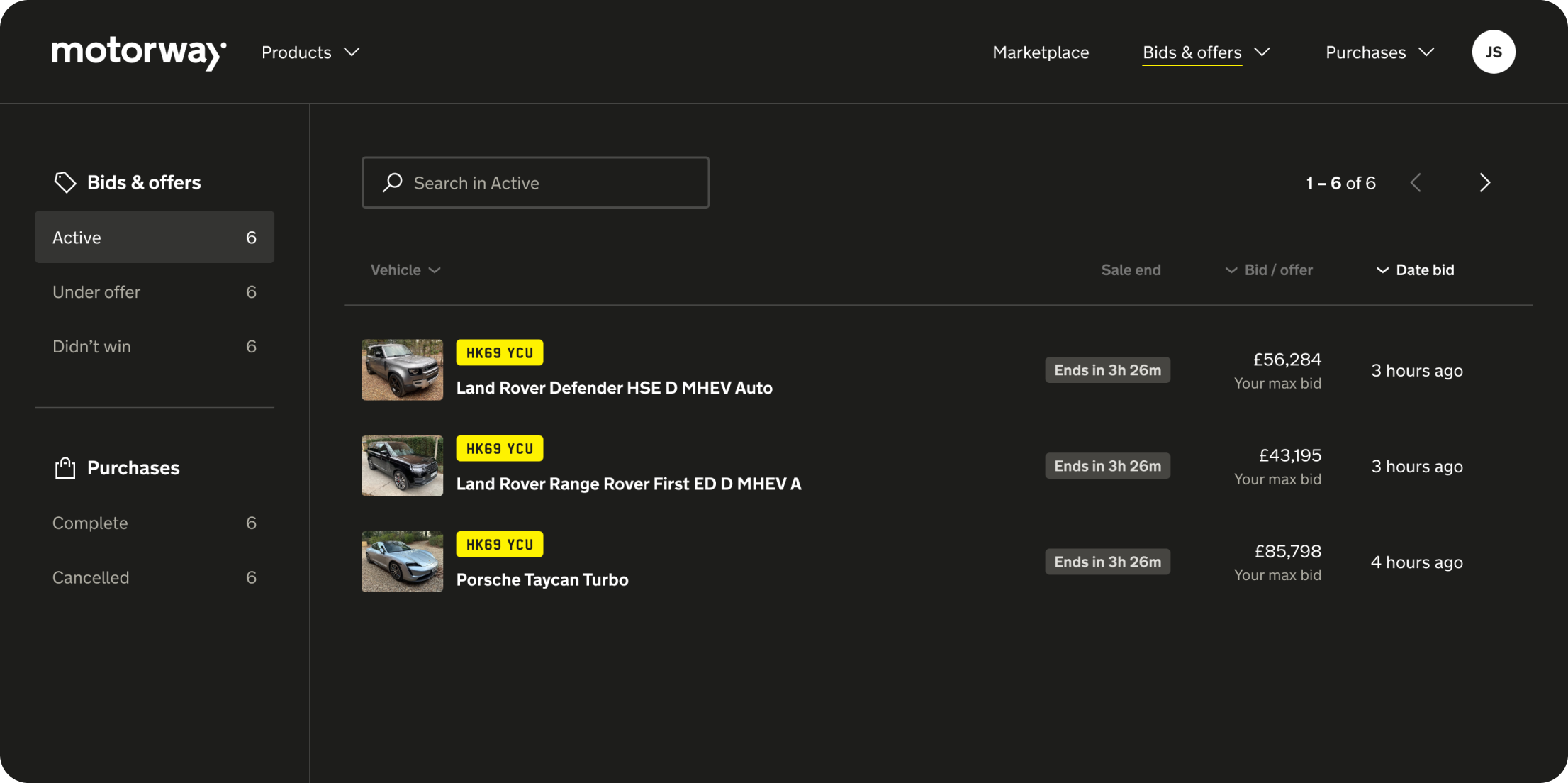Click the Purchases sidebar heading
Viewport: 1568px width, 783px height.
(133, 467)
